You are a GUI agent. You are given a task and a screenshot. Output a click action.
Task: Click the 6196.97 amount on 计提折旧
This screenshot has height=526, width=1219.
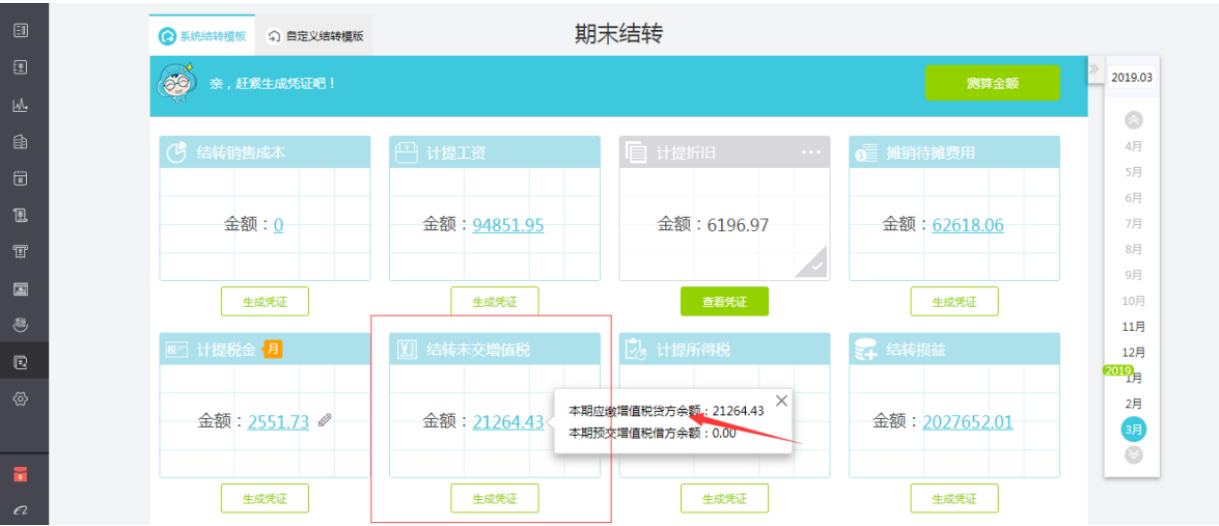[x=738, y=225]
